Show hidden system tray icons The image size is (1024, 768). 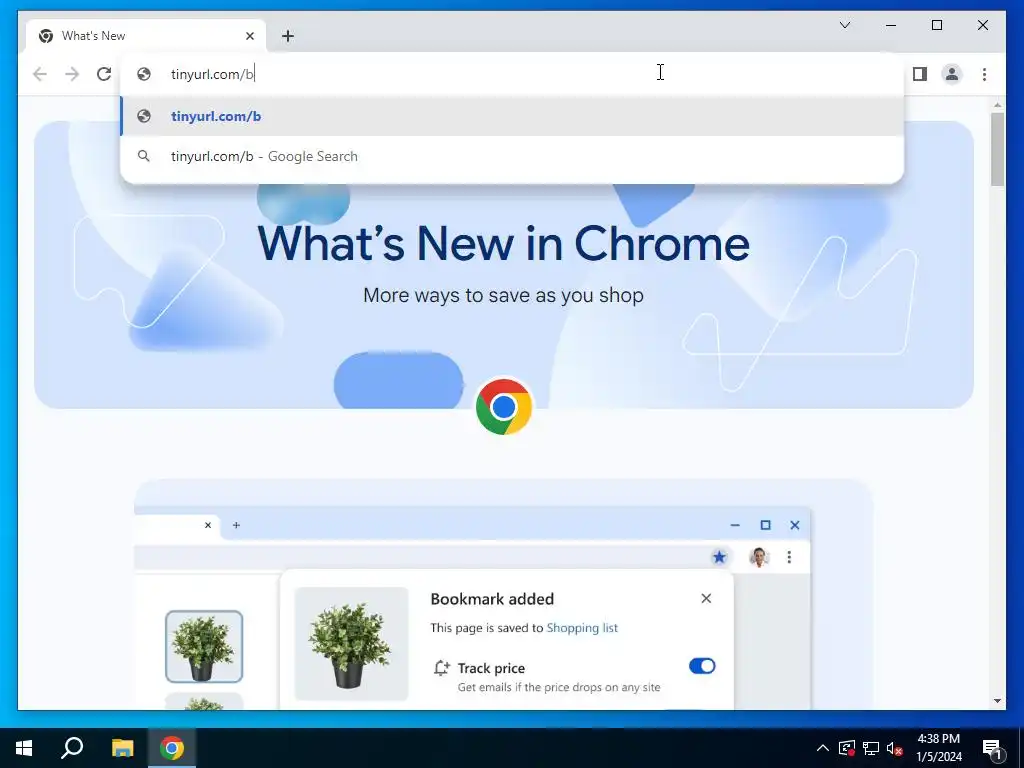[x=823, y=748]
